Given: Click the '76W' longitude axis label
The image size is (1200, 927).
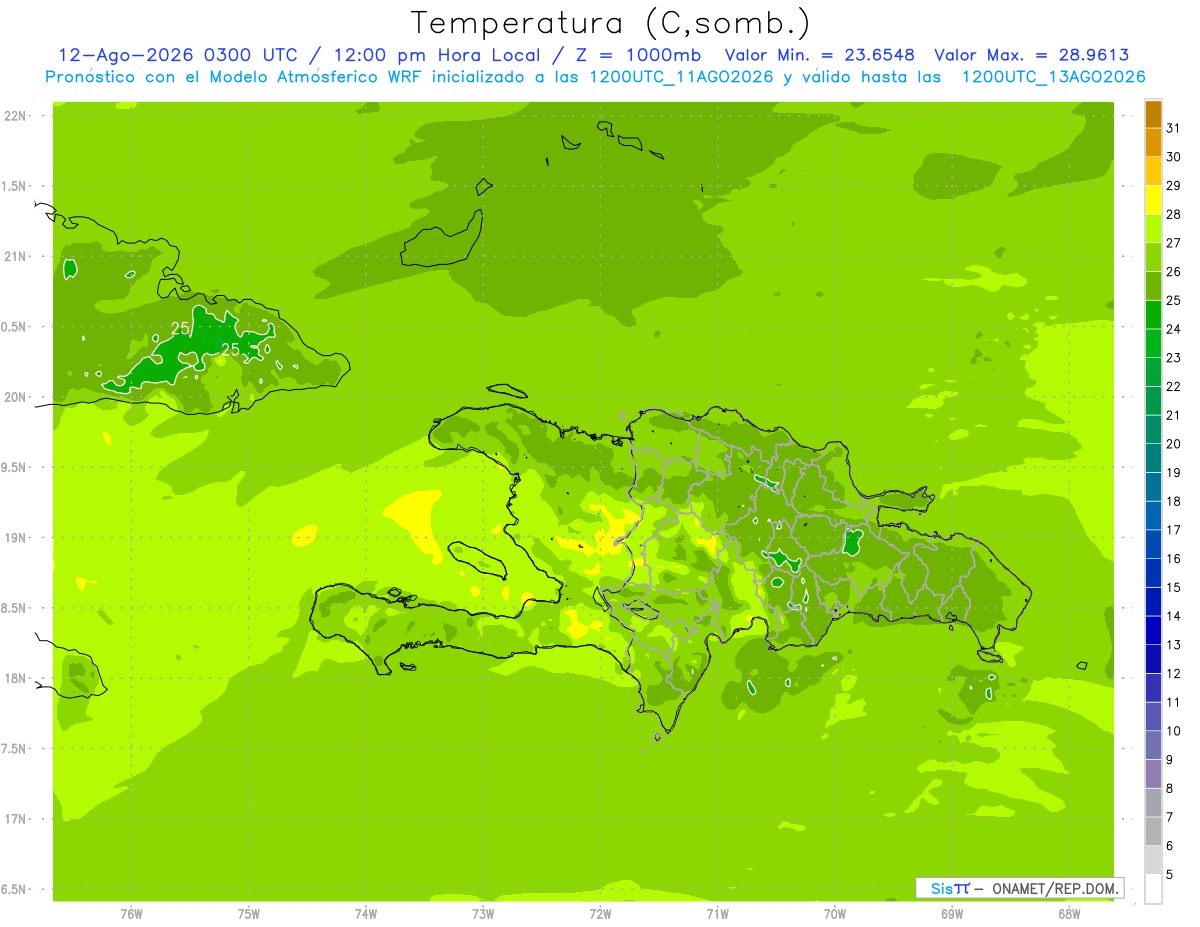Looking at the screenshot, I should (x=131, y=914).
